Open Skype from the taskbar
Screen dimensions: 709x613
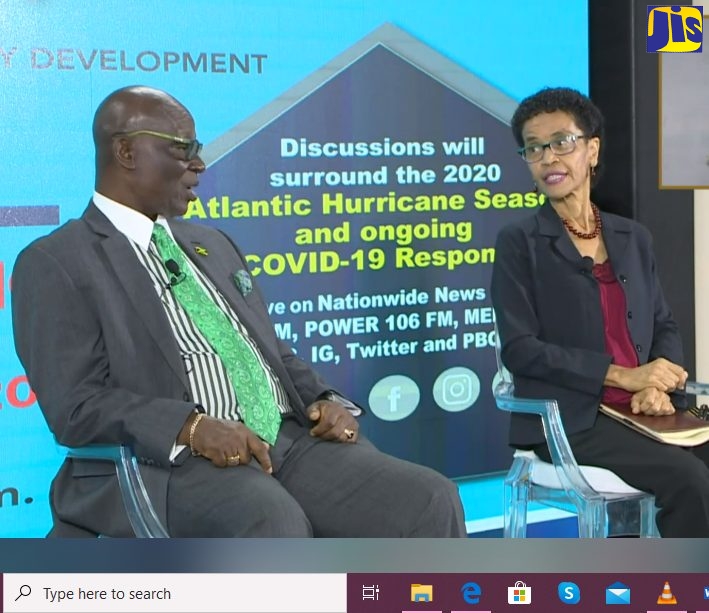(569, 593)
